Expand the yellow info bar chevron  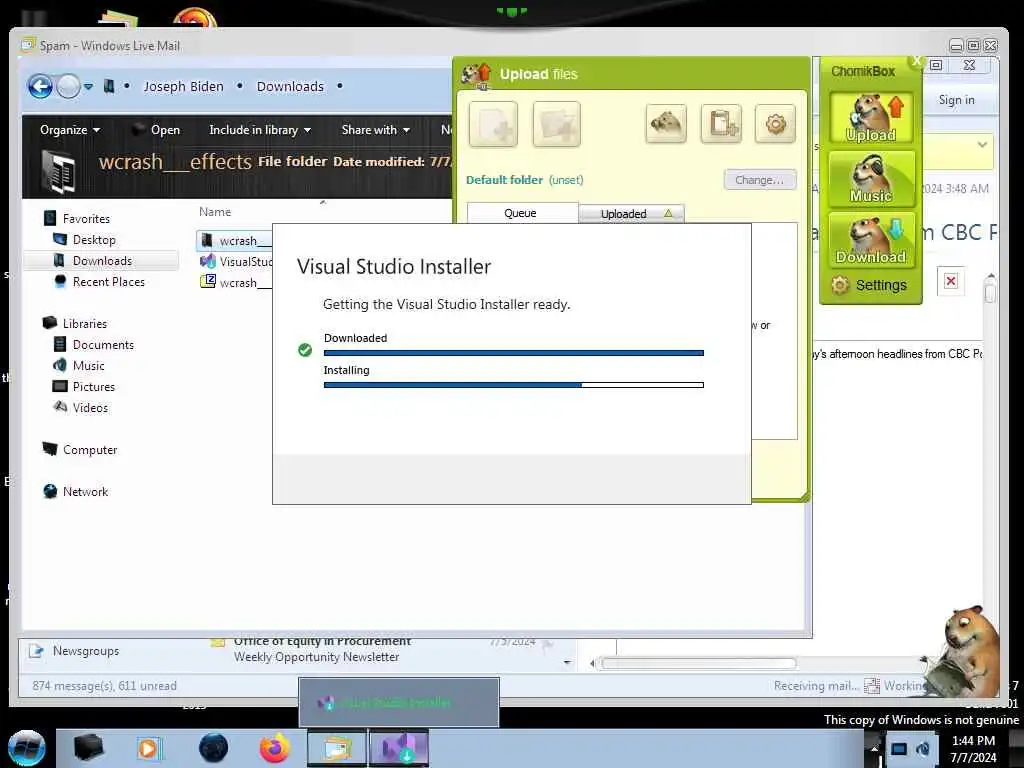click(x=982, y=145)
